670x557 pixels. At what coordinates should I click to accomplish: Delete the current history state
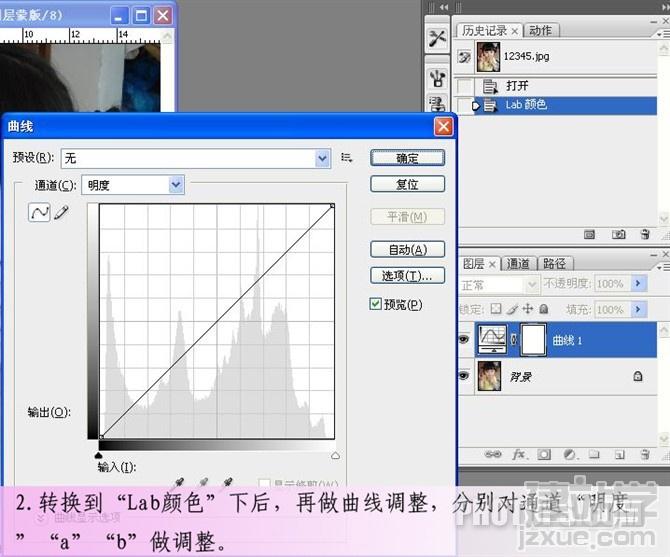tap(645, 234)
